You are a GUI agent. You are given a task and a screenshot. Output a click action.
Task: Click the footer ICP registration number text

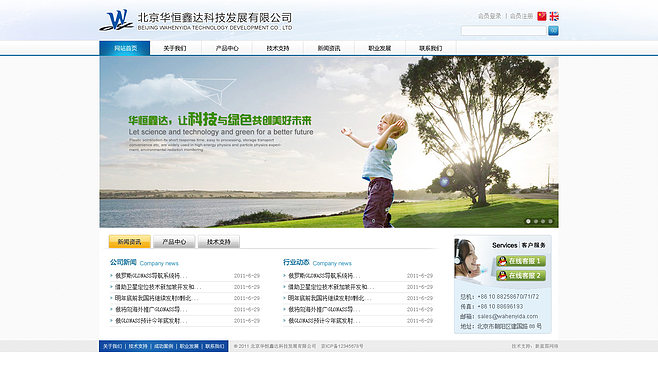coord(342,346)
